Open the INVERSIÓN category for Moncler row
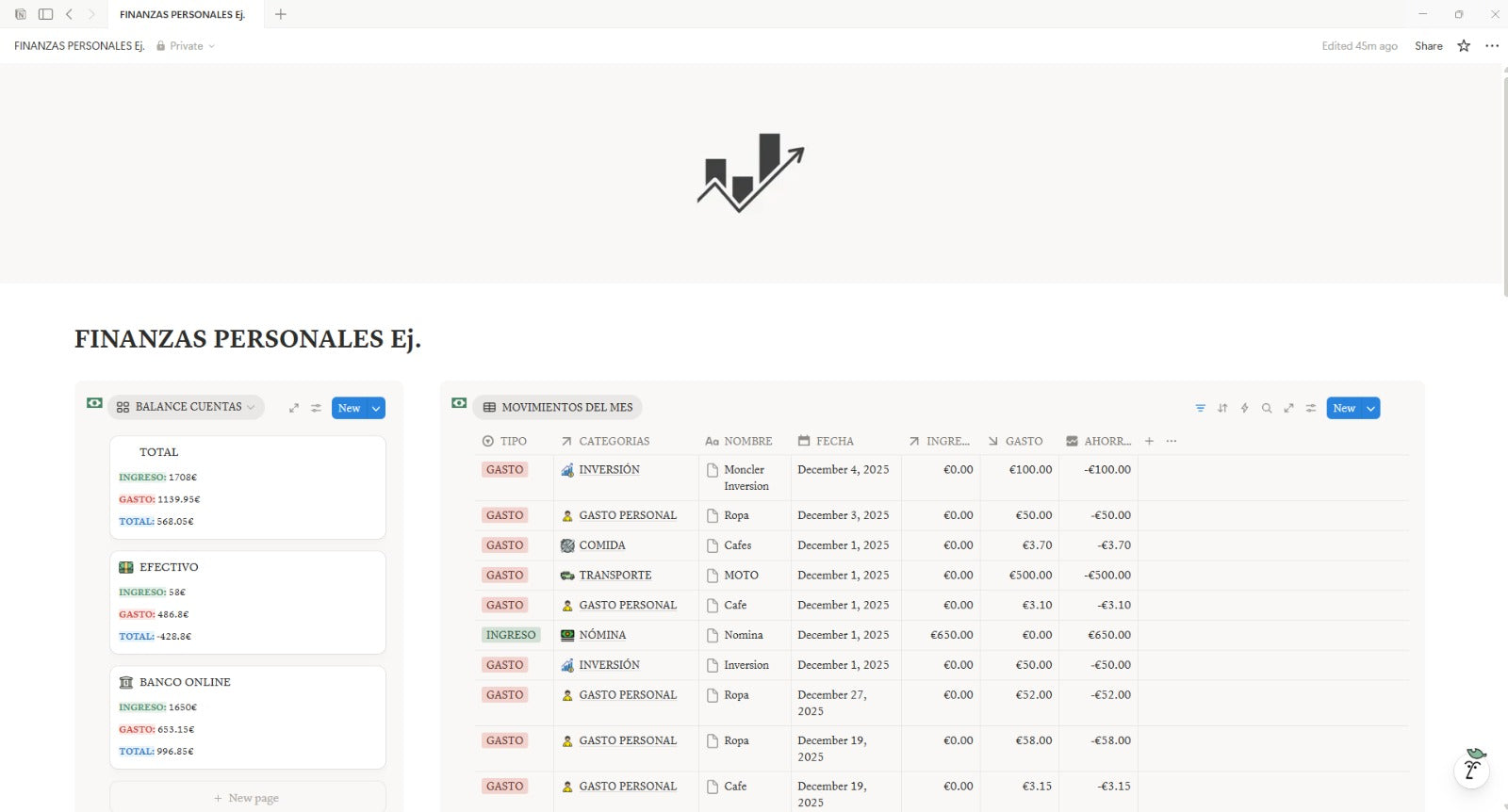Screen dimensions: 1508x812 pyautogui.click(x=609, y=469)
